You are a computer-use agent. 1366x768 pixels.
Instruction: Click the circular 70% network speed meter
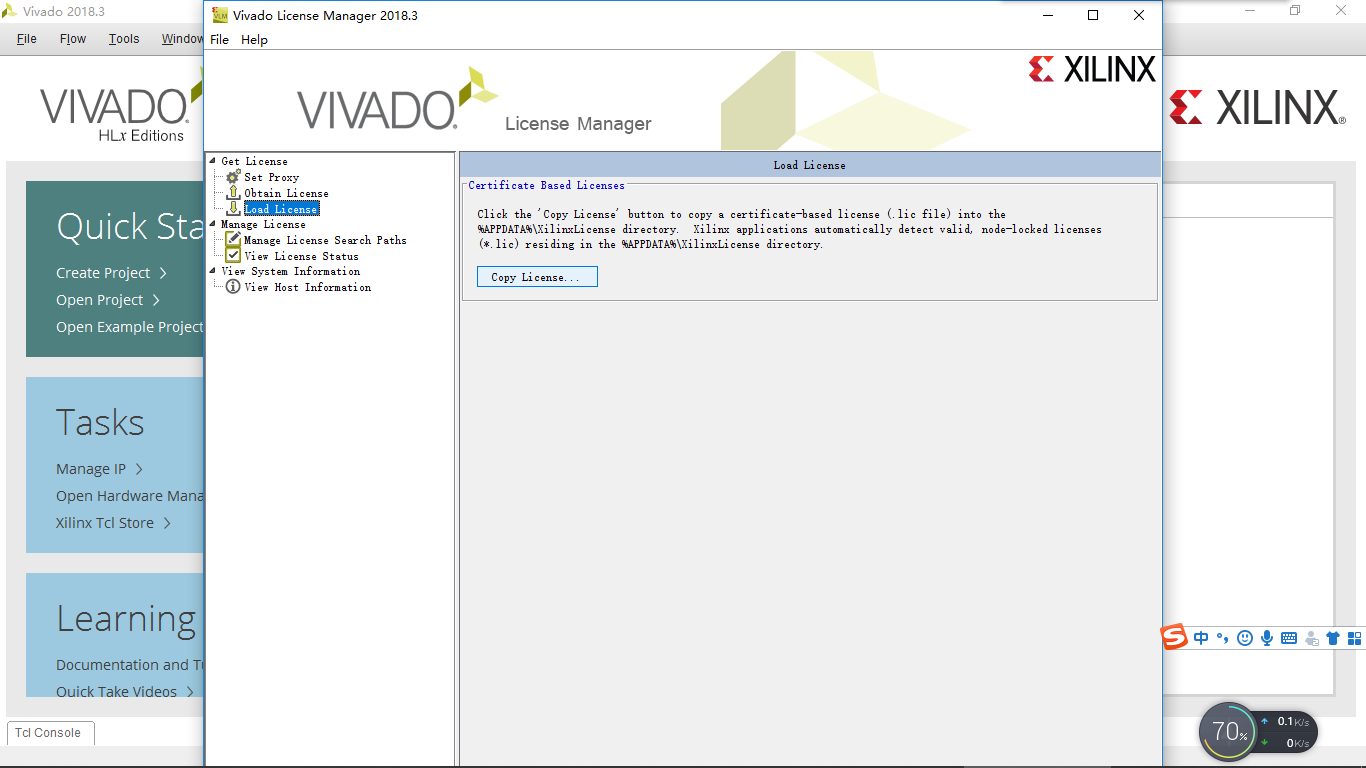coord(1228,732)
